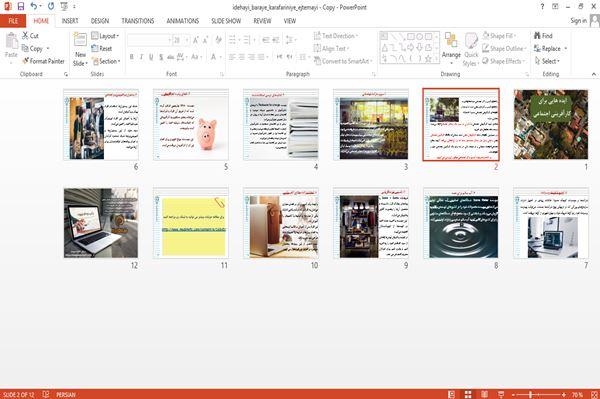
Task: Toggle Italic formatting
Action: pos(141,57)
